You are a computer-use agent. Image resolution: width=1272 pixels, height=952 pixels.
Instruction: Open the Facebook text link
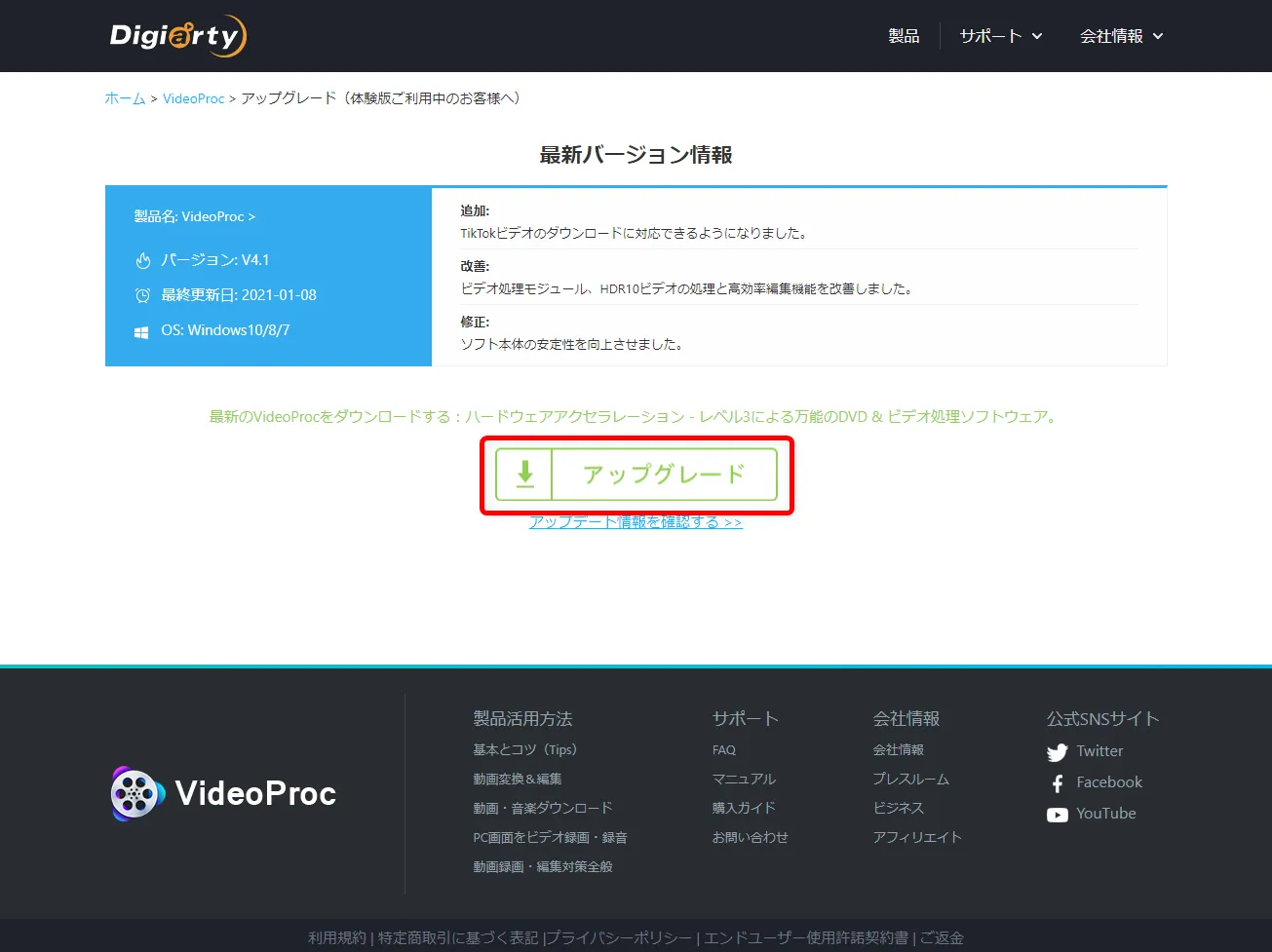tap(1109, 782)
